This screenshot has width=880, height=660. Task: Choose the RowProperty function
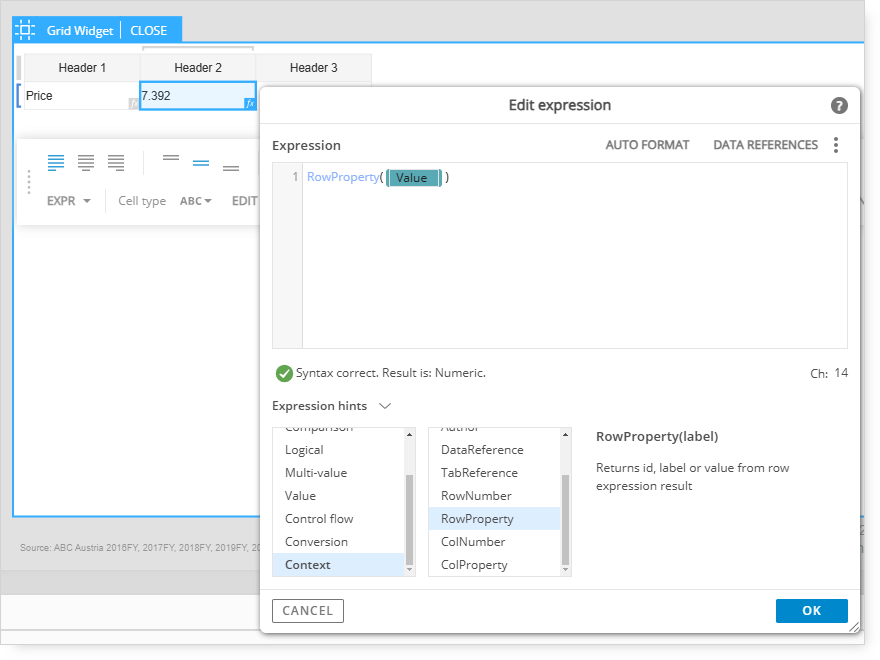tap(494, 519)
